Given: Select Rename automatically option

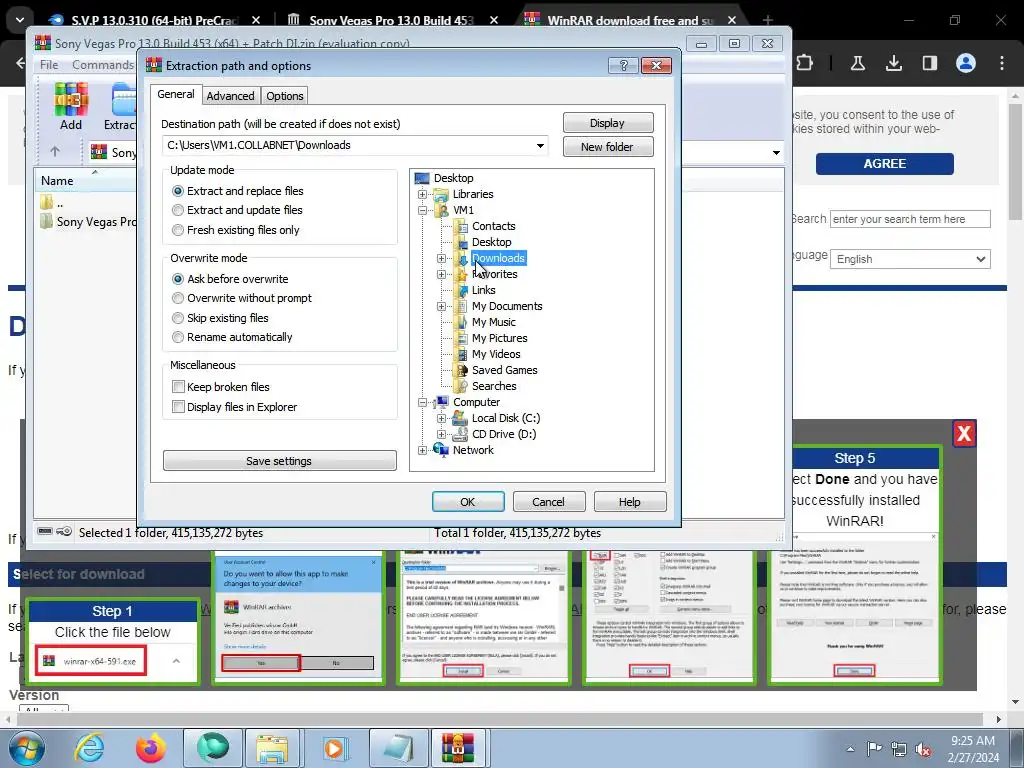Looking at the screenshot, I should tap(178, 337).
